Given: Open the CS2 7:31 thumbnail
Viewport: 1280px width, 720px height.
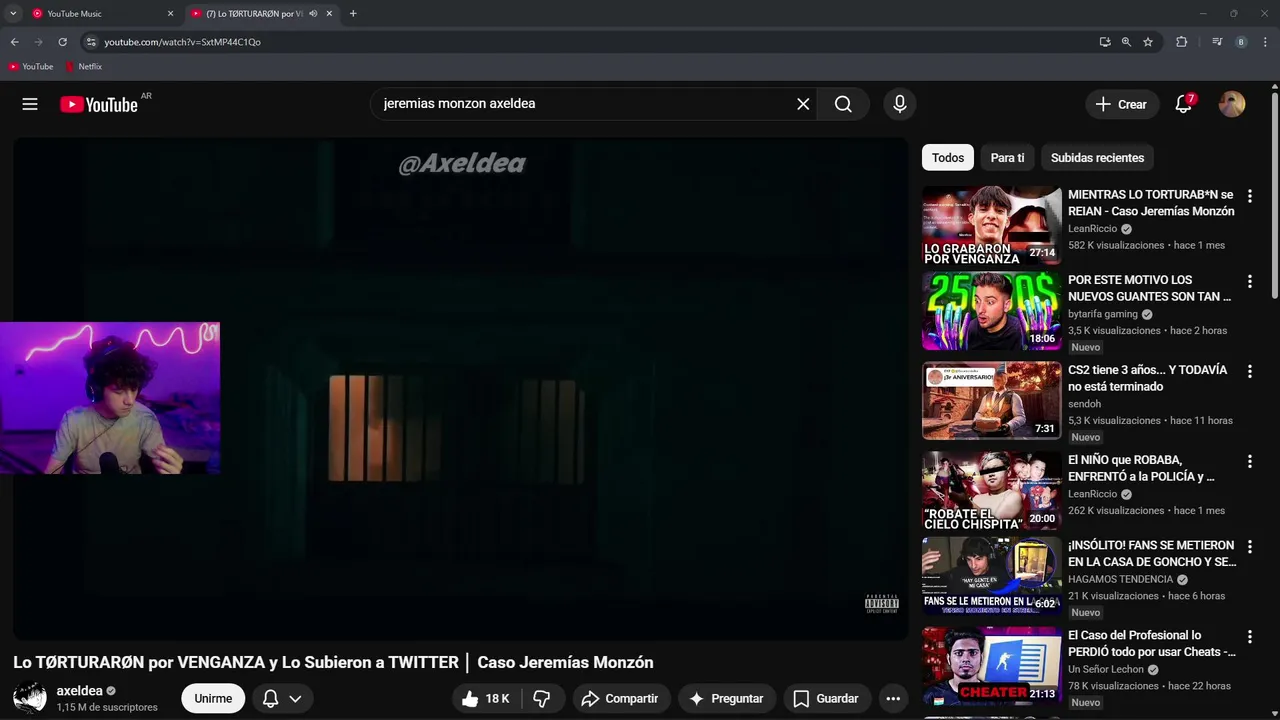Looking at the screenshot, I should (x=991, y=400).
